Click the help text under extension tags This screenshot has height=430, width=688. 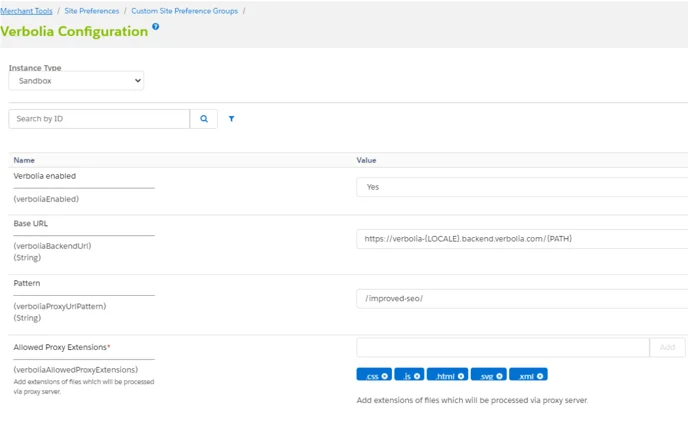(x=472, y=400)
